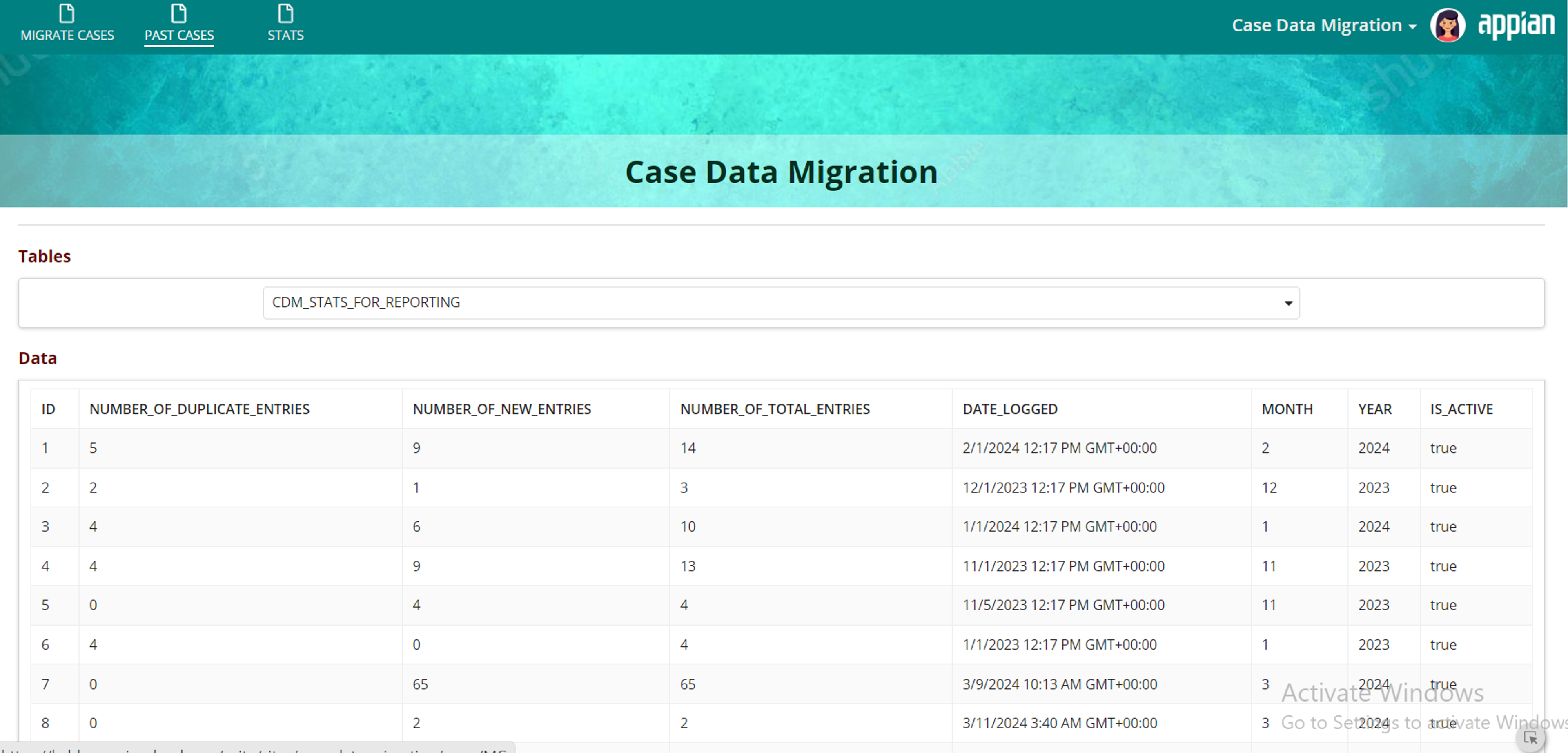Expand the Case Data Migration site menu
This screenshot has width=1568, height=753.
coord(1324,26)
